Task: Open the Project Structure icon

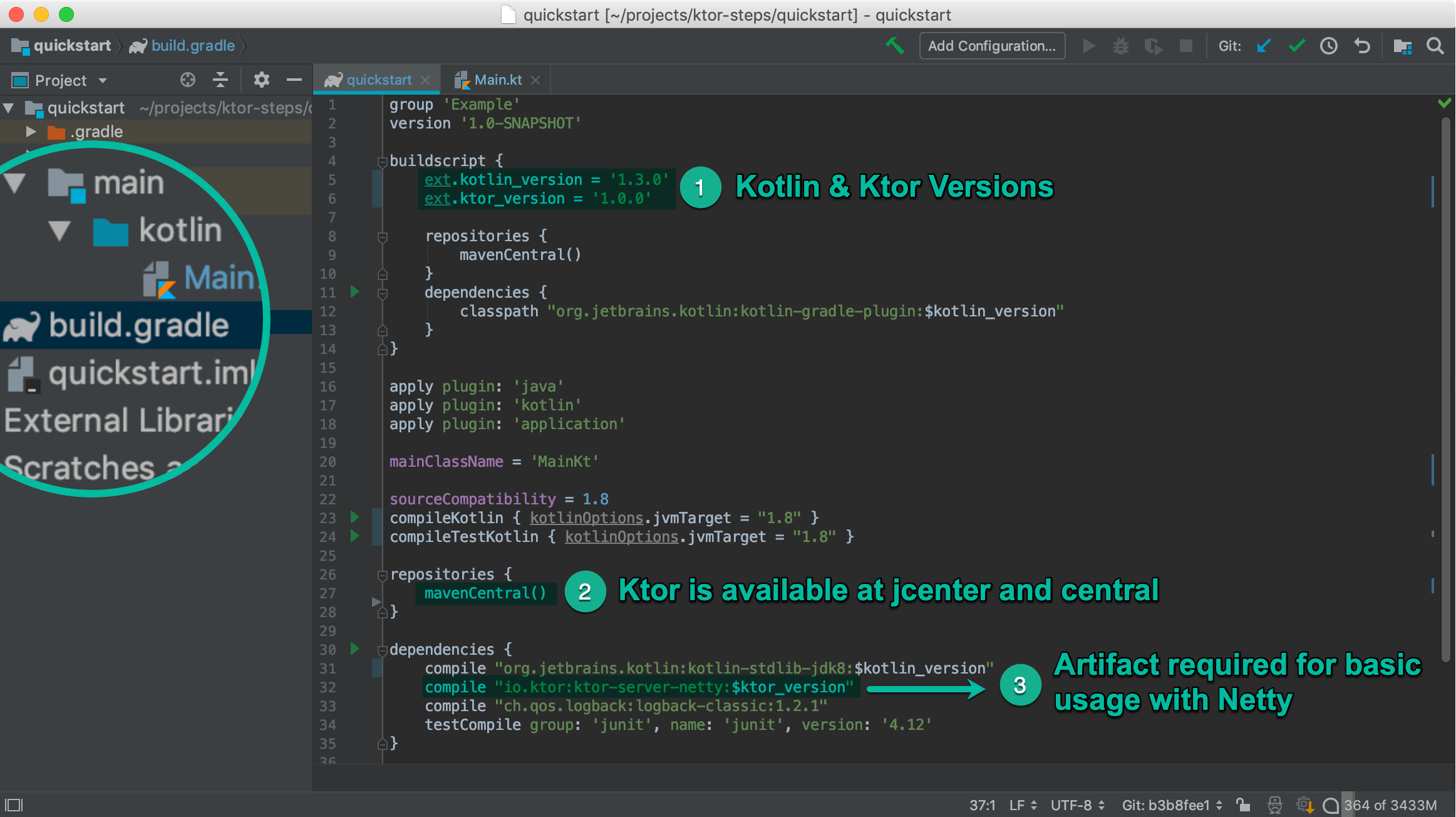Action: [x=1402, y=46]
